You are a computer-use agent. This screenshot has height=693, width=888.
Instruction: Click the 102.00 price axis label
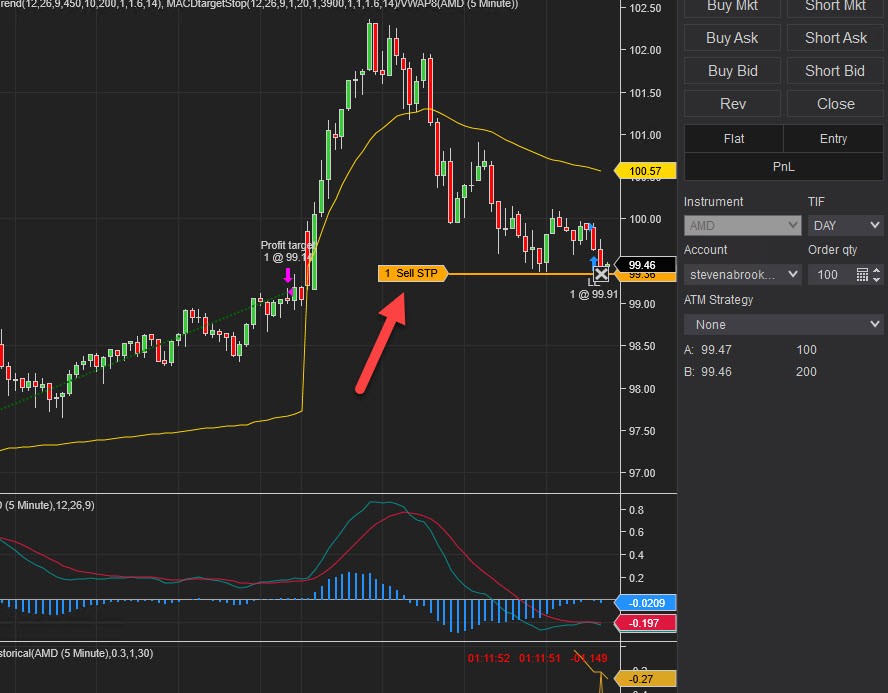pyautogui.click(x=645, y=50)
